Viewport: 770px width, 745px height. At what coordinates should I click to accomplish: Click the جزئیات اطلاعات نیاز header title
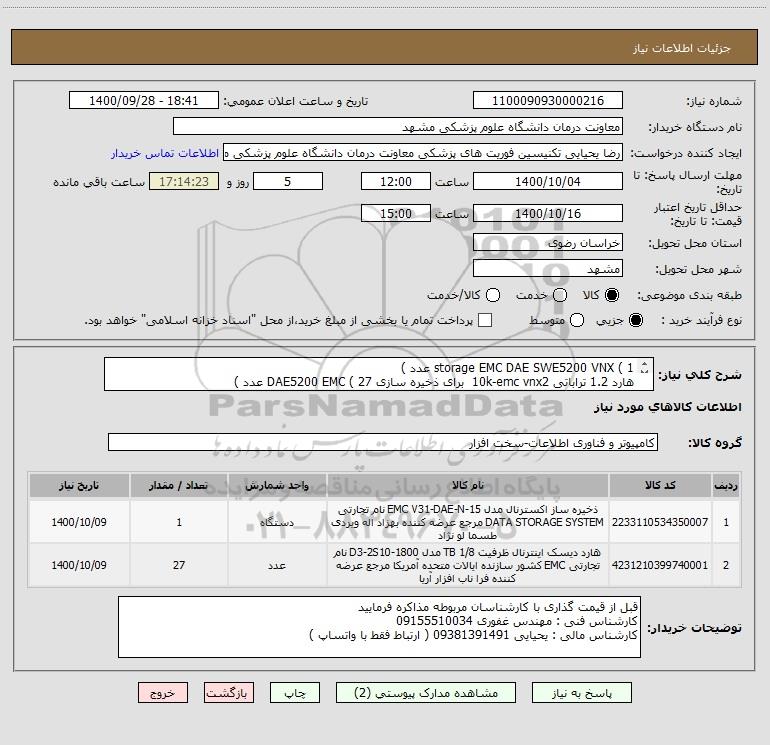pos(681,48)
